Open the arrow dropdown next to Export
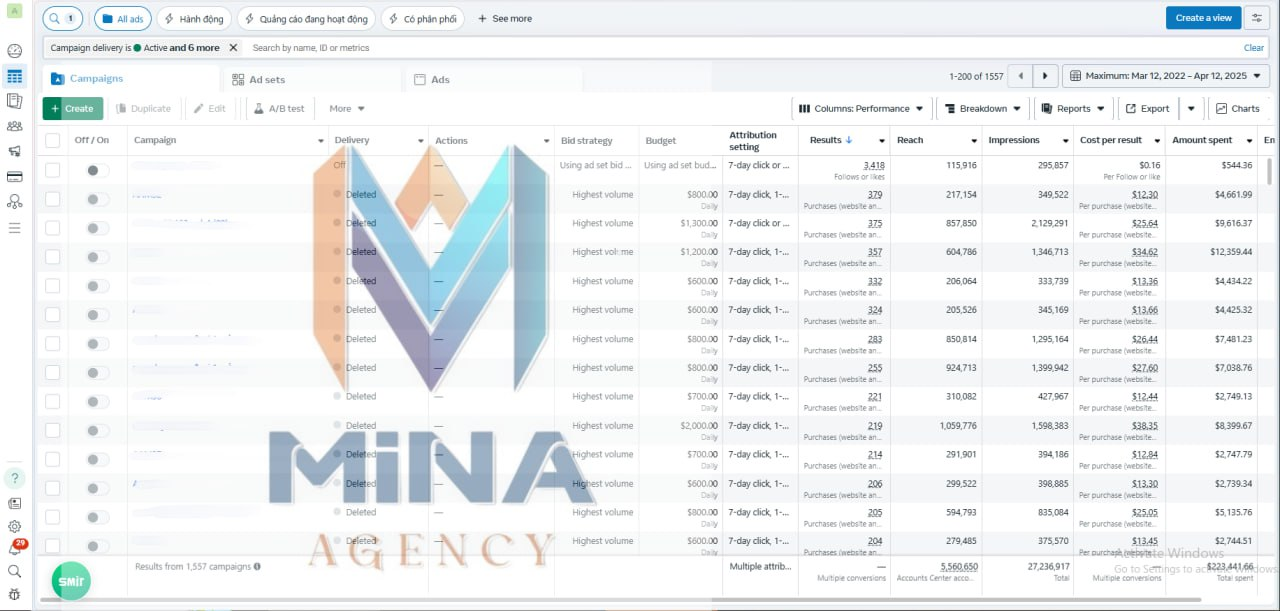Viewport: 1280px width, 611px height. tap(1190, 108)
